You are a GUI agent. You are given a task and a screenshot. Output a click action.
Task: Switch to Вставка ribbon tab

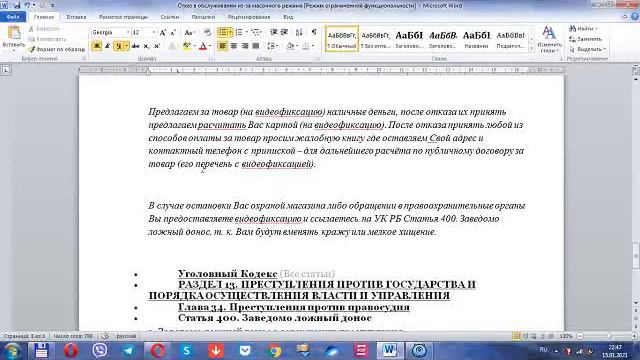(76, 17)
